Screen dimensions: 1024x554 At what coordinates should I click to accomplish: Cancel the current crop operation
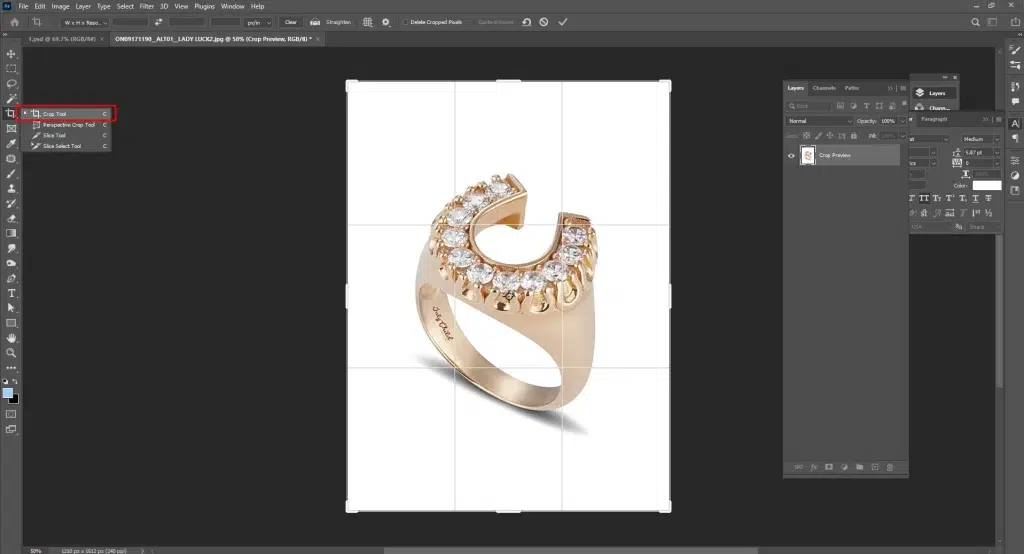click(x=544, y=22)
